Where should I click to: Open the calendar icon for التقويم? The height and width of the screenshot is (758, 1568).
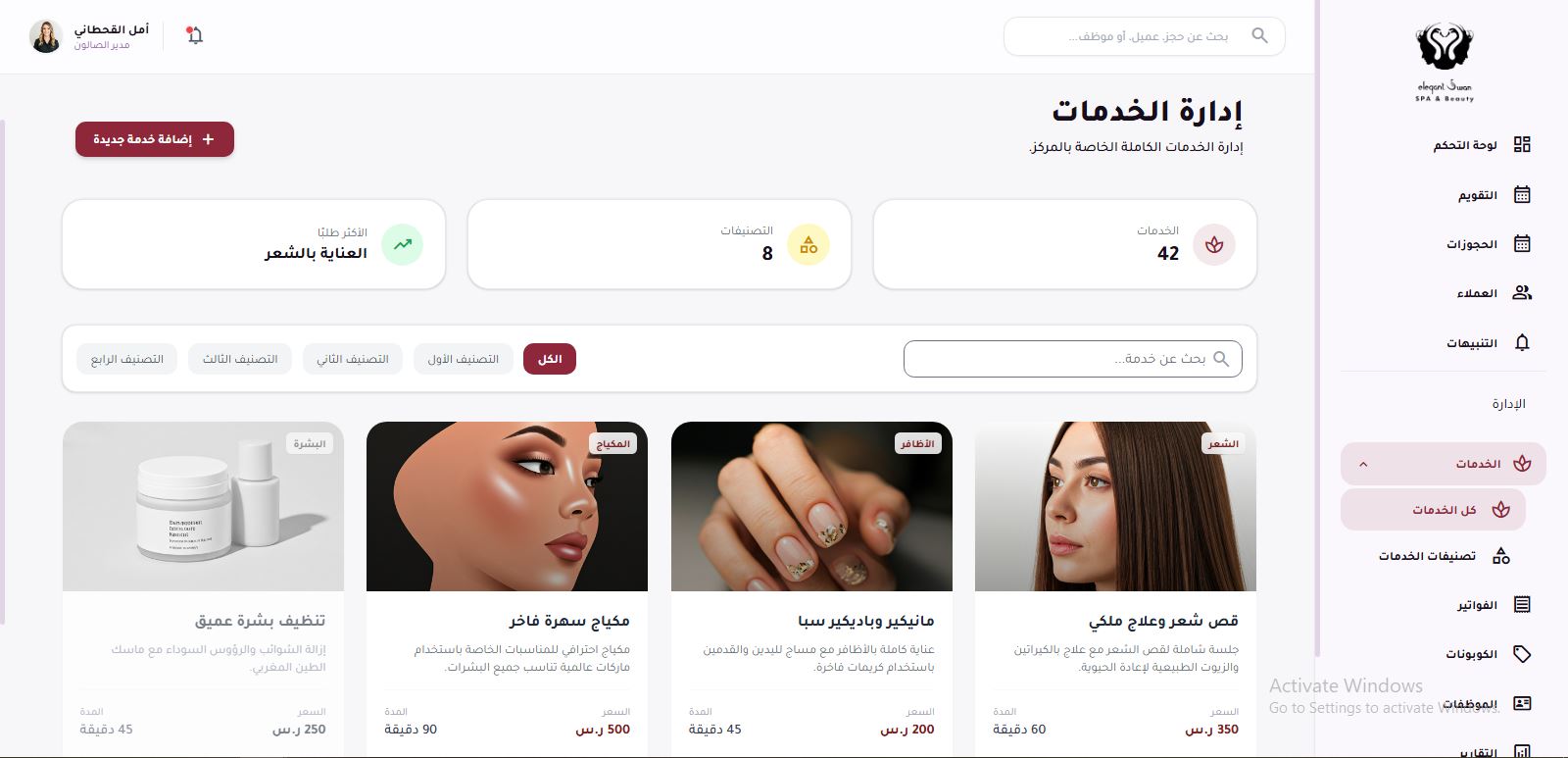[1522, 194]
